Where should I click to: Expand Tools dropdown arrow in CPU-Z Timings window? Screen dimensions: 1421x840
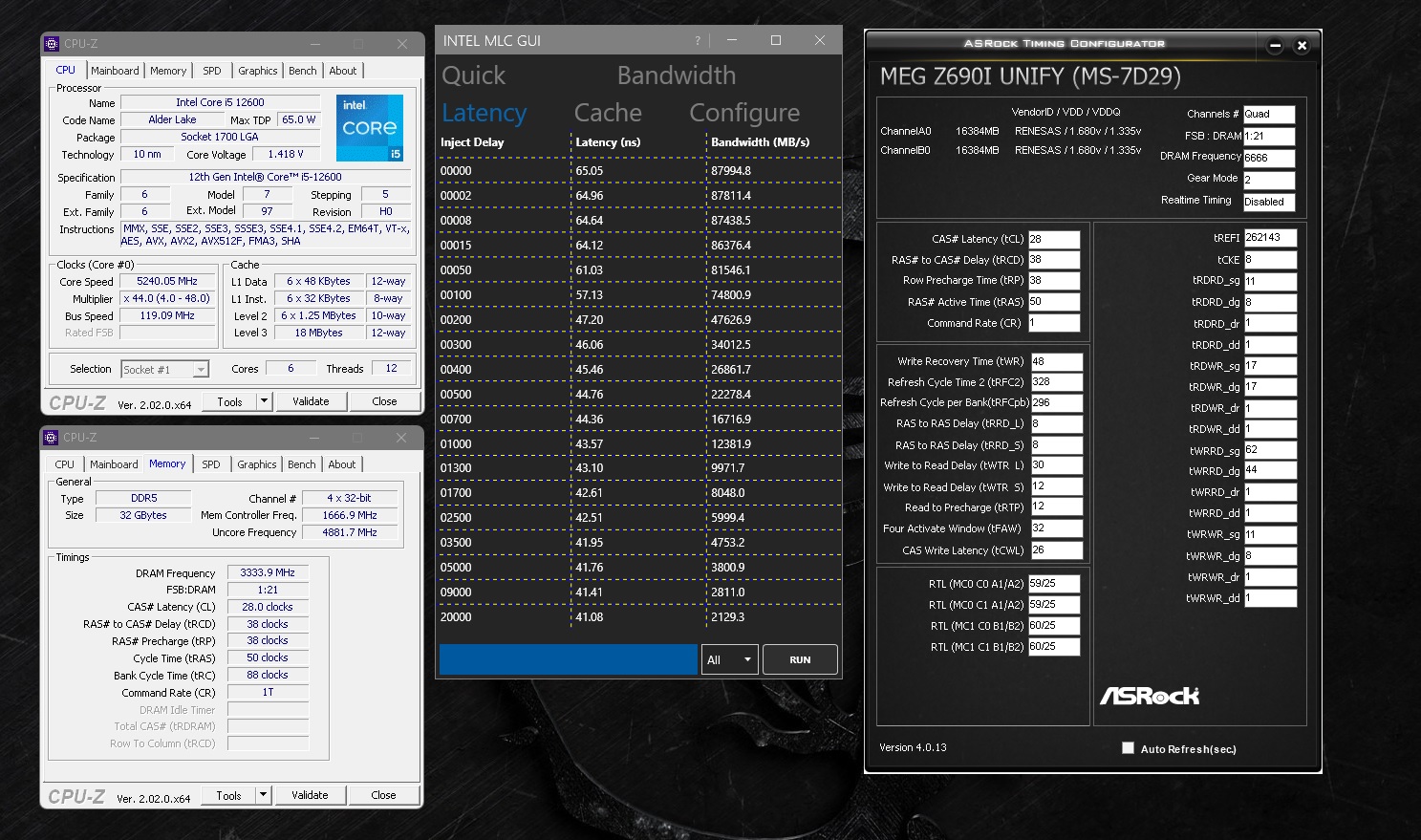(264, 795)
